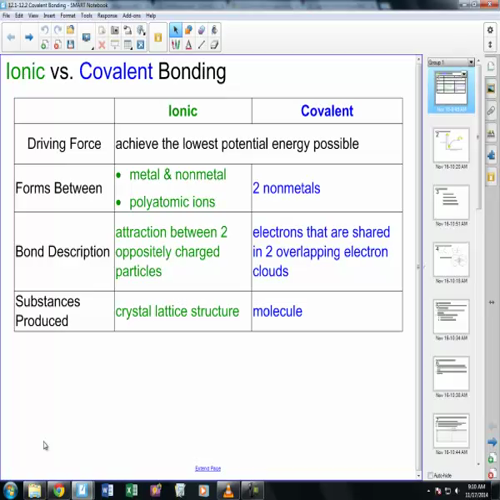Move toolbar with the up-down arrow icon
The height and width of the screenshot is (500, 500).
click(x=490, y=44)
